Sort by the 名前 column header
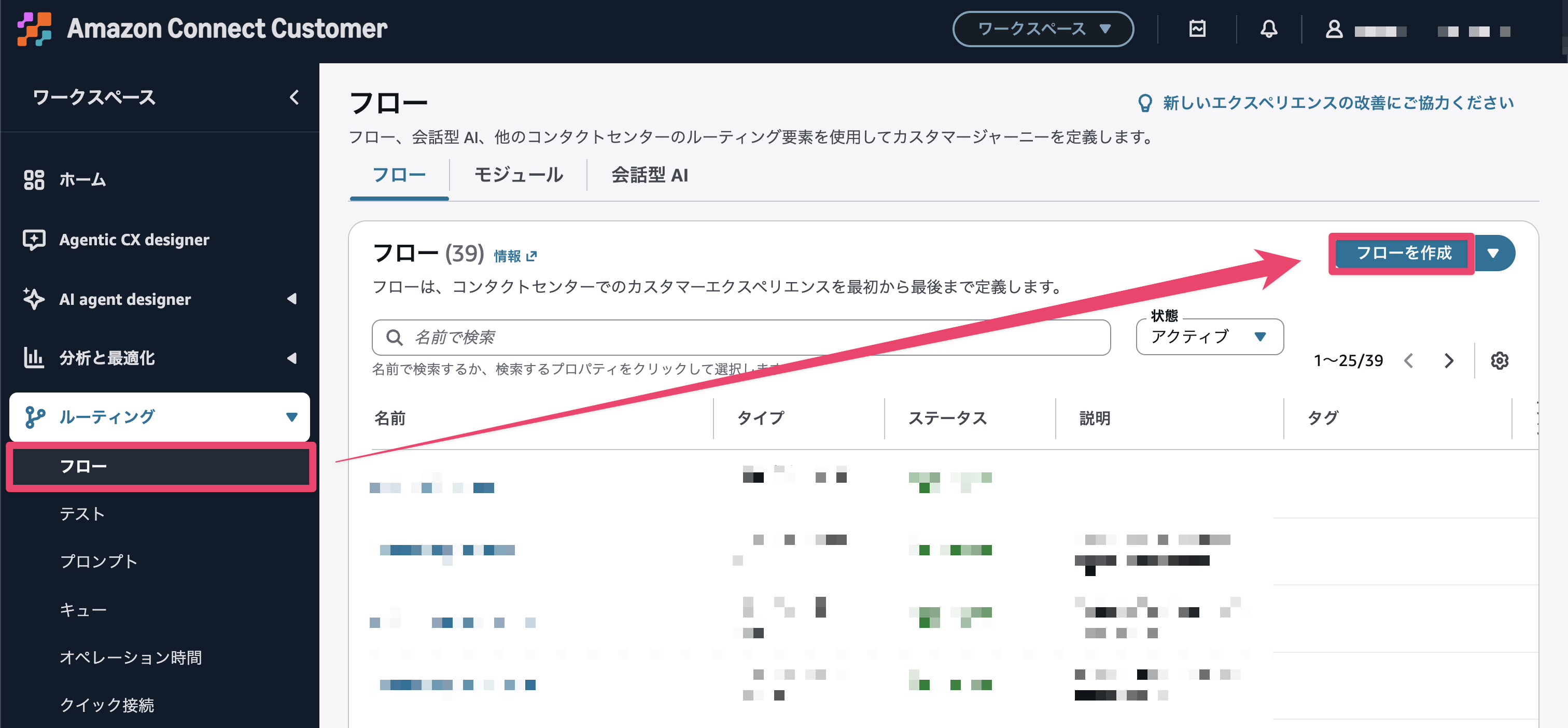Viewport: 1568px width, 728px height. pyautogui.click(x=389, y=418)
